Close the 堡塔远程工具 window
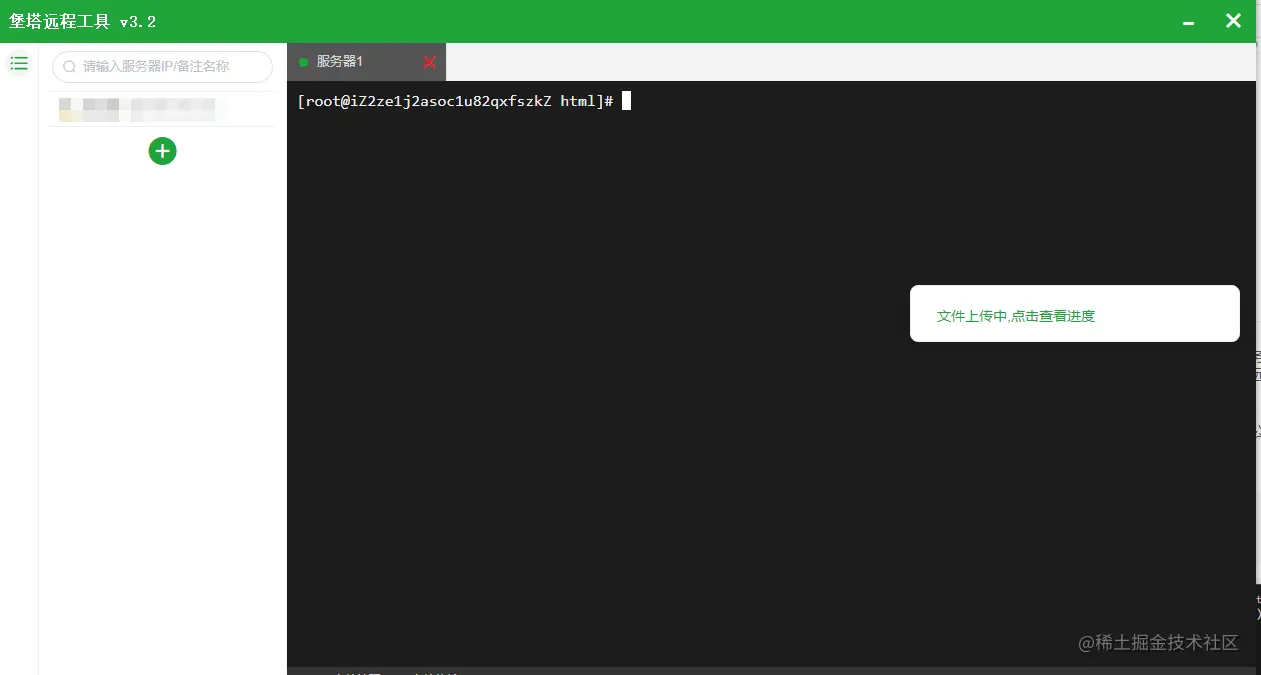The image size is (1261, 675). pyautogui.click(x=1234, y=21)
